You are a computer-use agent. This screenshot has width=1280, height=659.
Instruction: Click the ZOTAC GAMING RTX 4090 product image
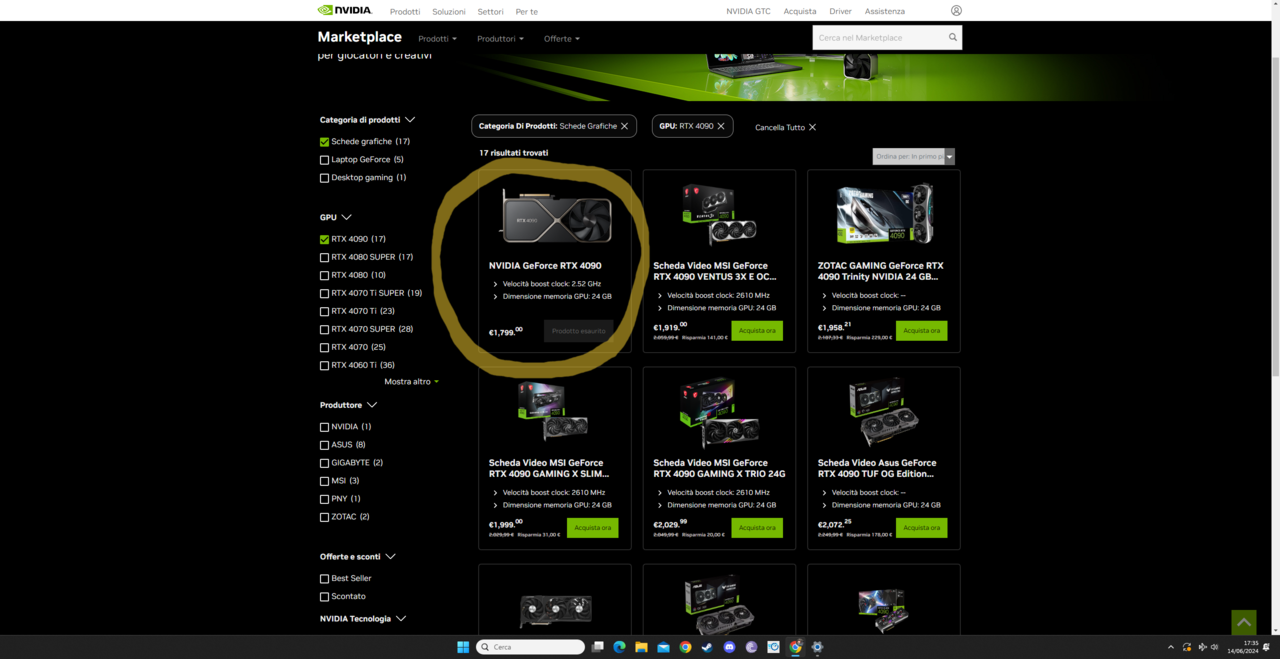[x=884, y=214]
